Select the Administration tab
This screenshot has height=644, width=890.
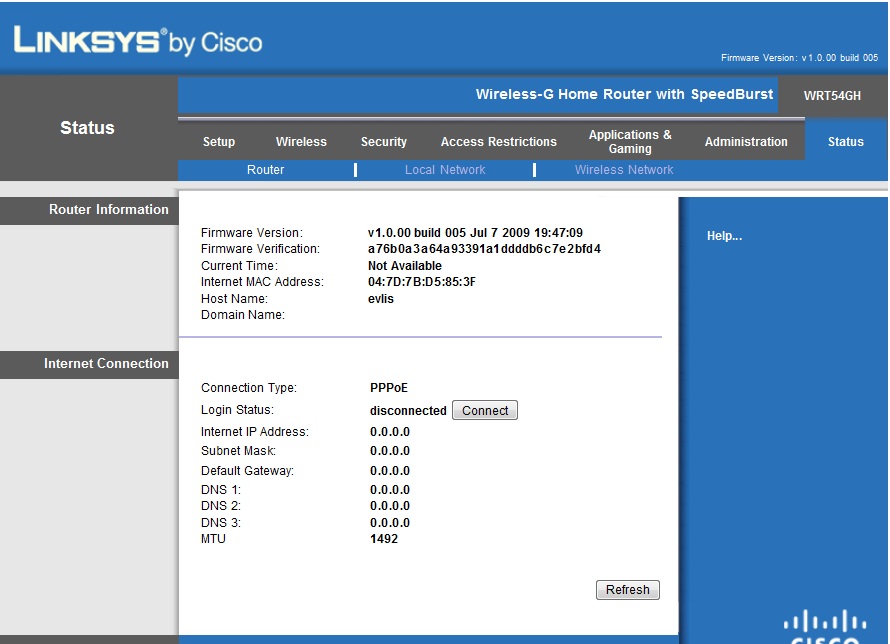click(x=746, y=142)
